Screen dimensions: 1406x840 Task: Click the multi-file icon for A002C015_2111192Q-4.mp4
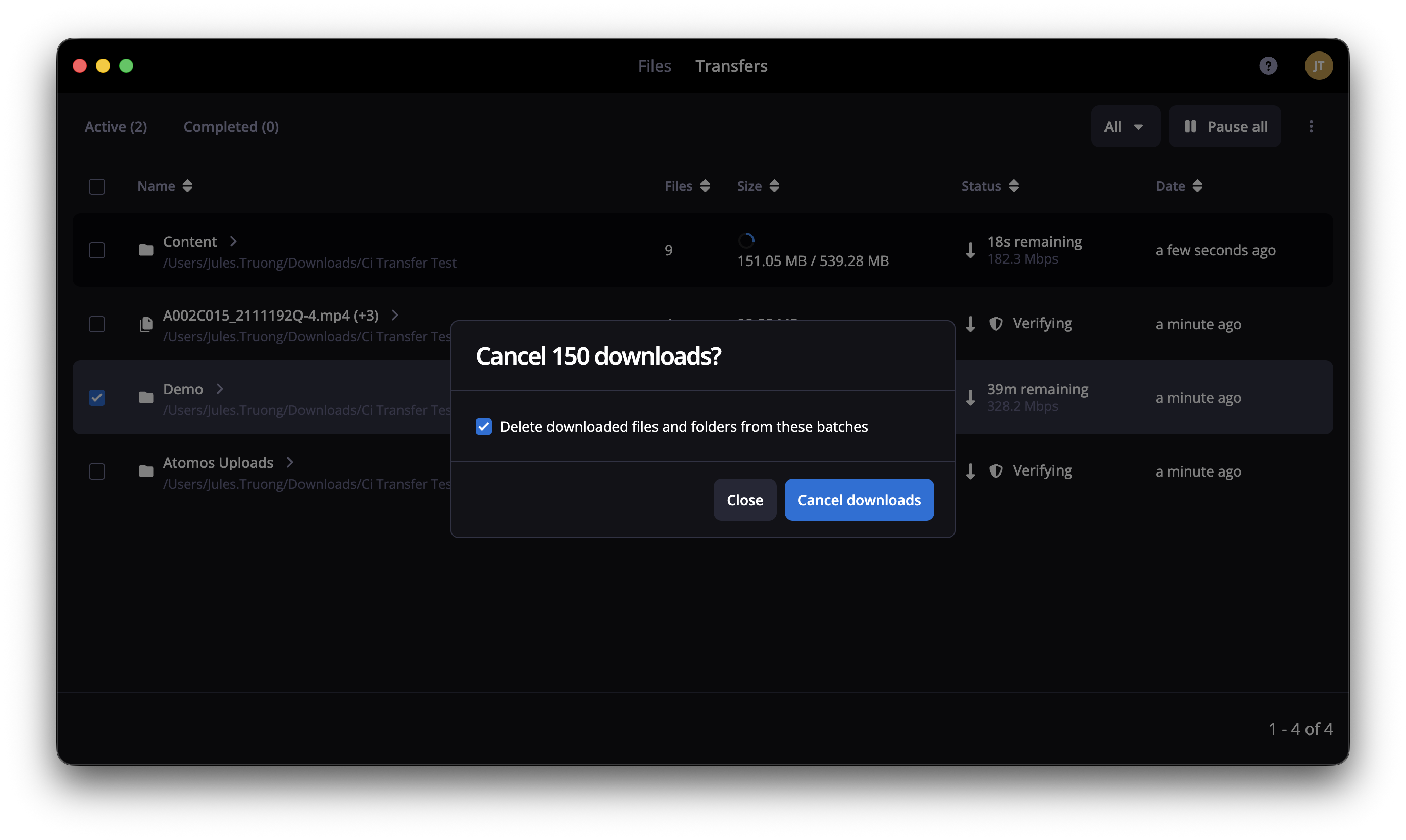coord(146,324)
